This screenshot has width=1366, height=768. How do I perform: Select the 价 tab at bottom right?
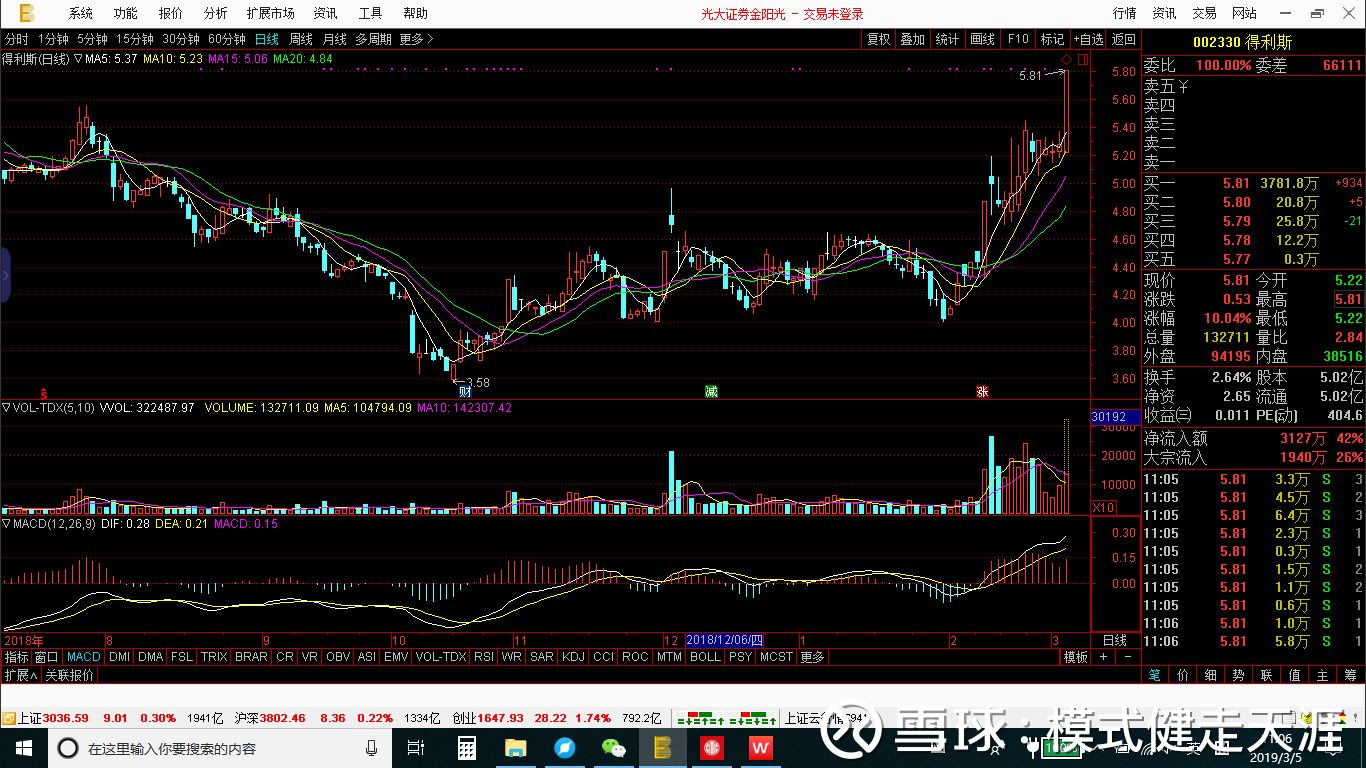[1183, 675]
